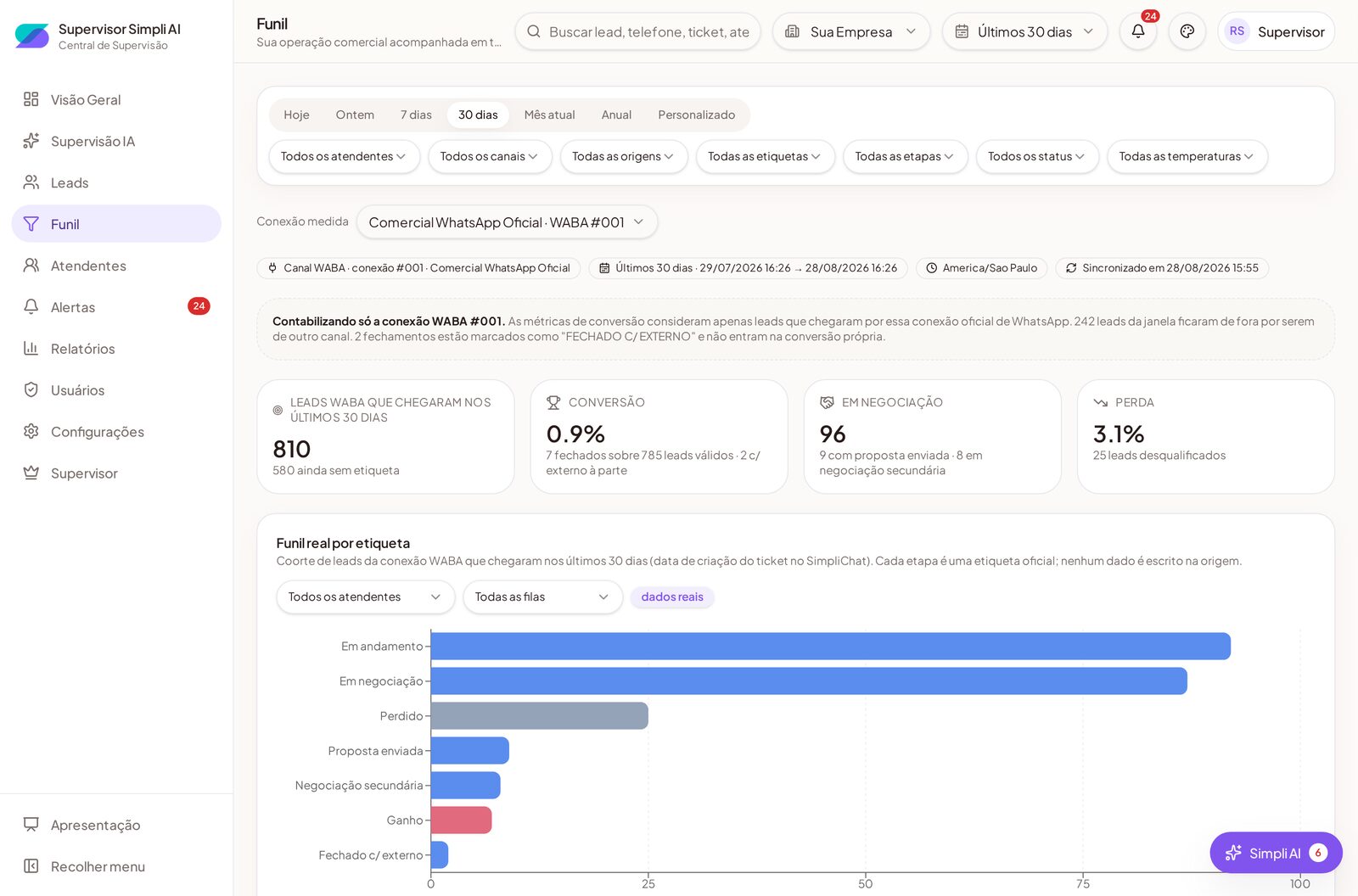Expand Todas as etapas filter
This screenshot has width=1358, height=896.
point(905,156)
